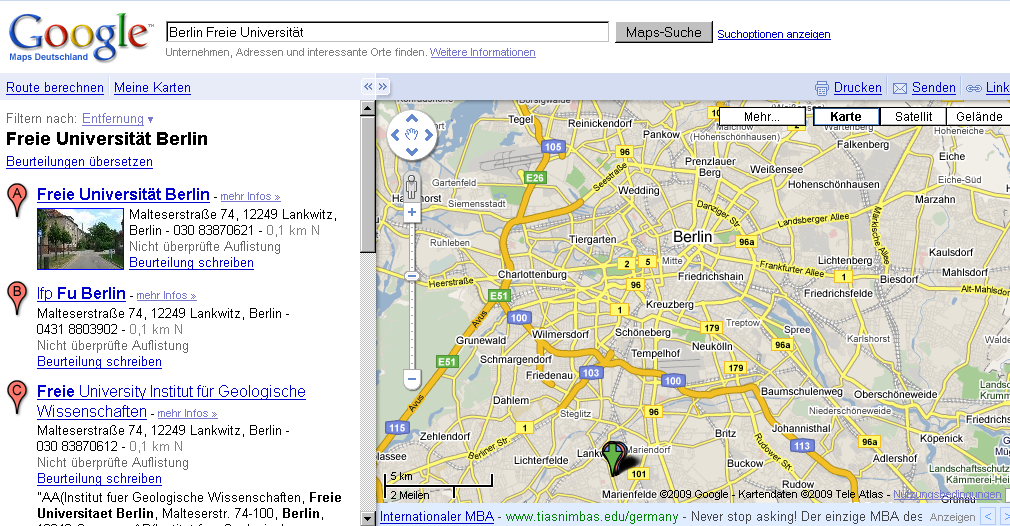Click the A100 highway shield near Wilmersdorf
Image resolution: width=1010 pixels, height=526 pixels.
pos(519,317)
